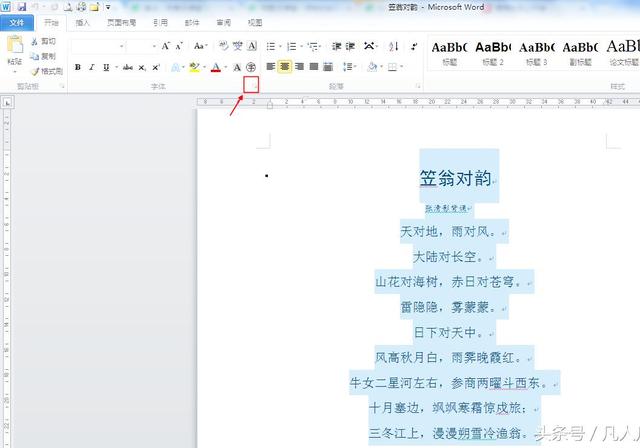Screen dimensions: 640x448
Task: Click the Cut (剪切) scissors icon
Action: [x=35, y=41]
